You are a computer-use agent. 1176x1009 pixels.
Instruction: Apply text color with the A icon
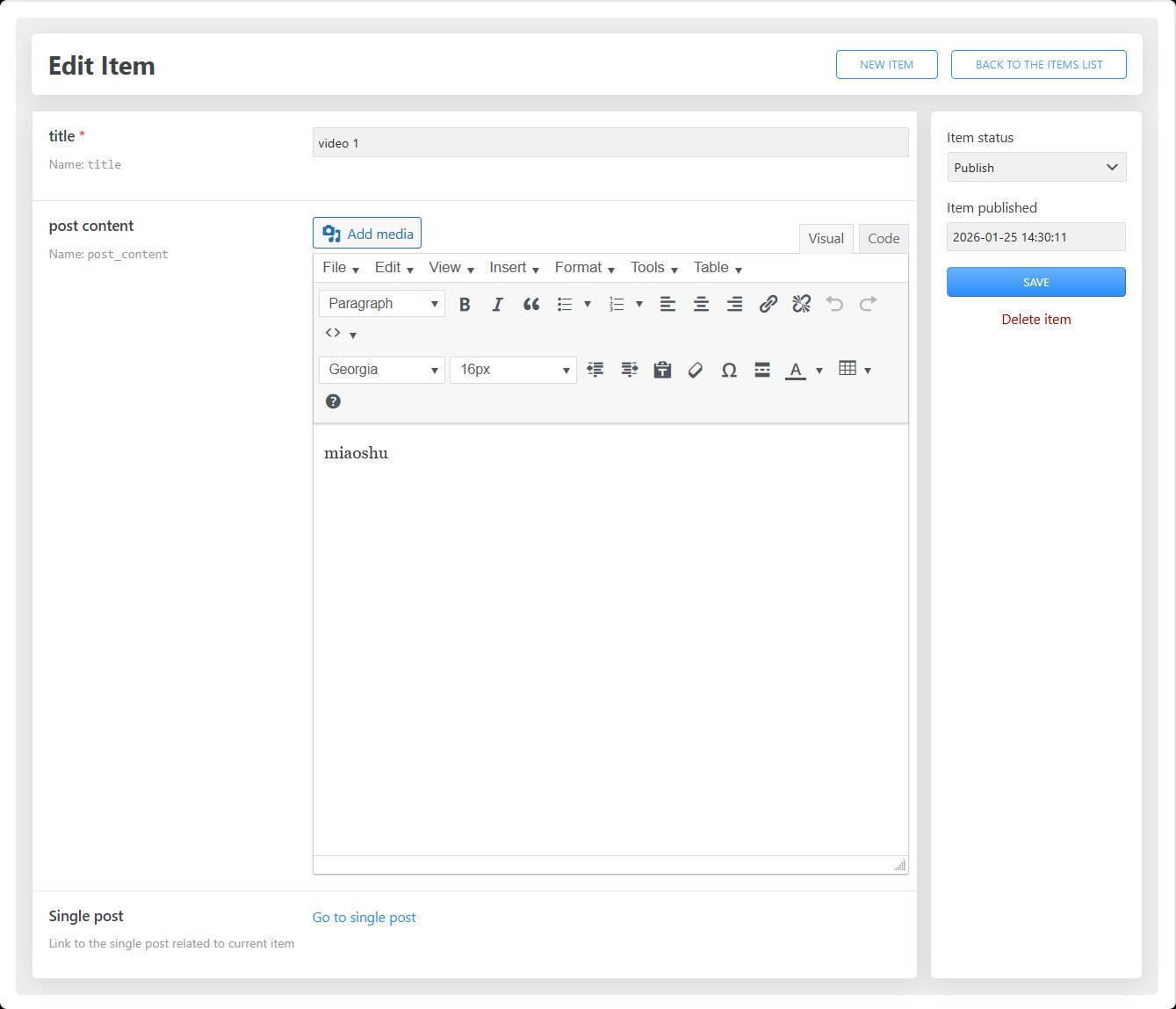796,370
